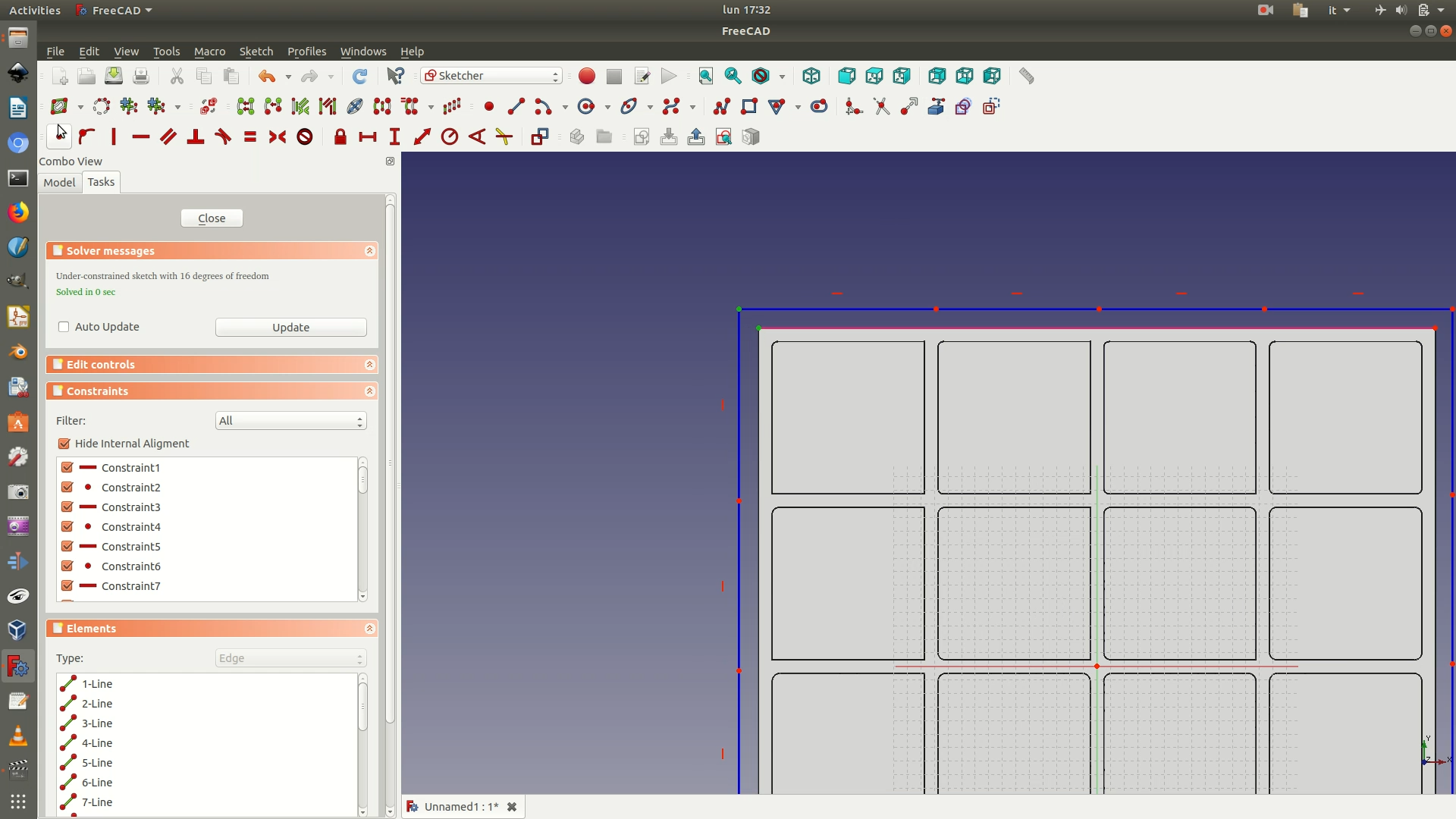This screenshot has height=819, width=1456.
Task: Apply equal constraint tool
Action: (x=250, y=136)
